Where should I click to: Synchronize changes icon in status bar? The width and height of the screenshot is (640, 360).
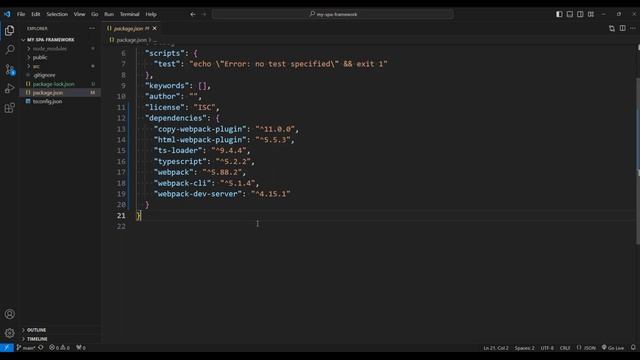41,348
